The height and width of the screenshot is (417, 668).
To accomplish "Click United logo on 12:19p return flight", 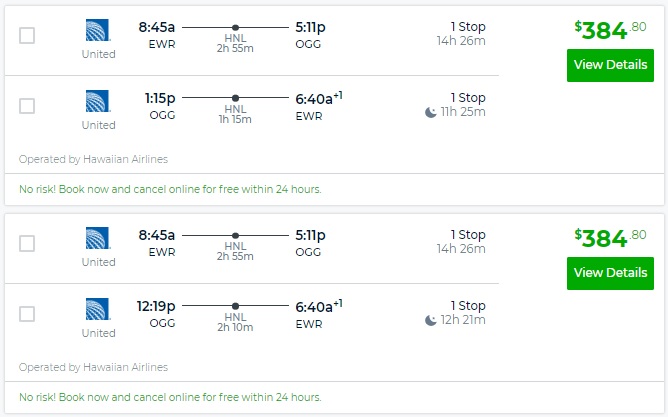I will (x=98, y=309).
